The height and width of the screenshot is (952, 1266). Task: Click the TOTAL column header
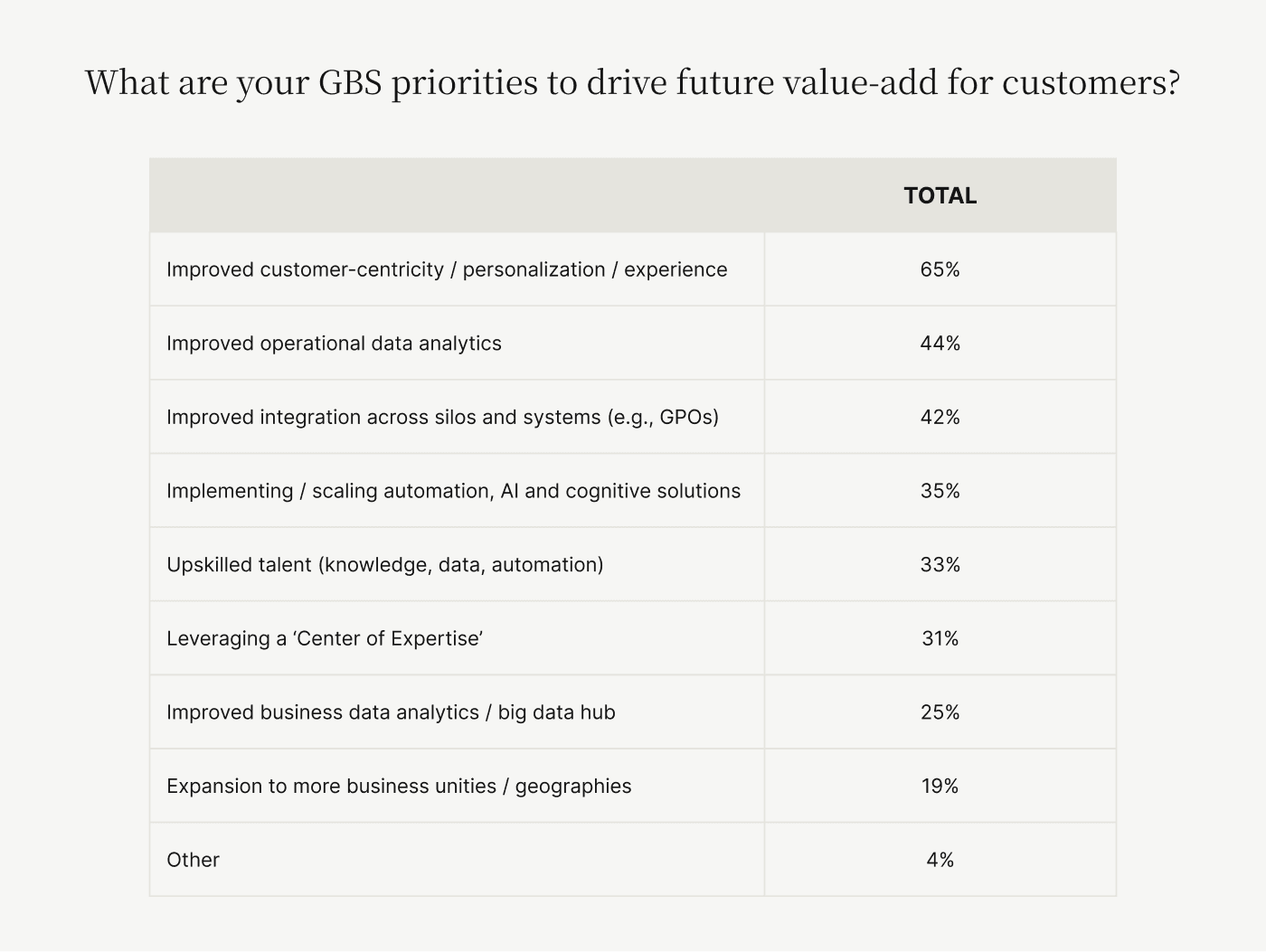[x=940, y=196]
